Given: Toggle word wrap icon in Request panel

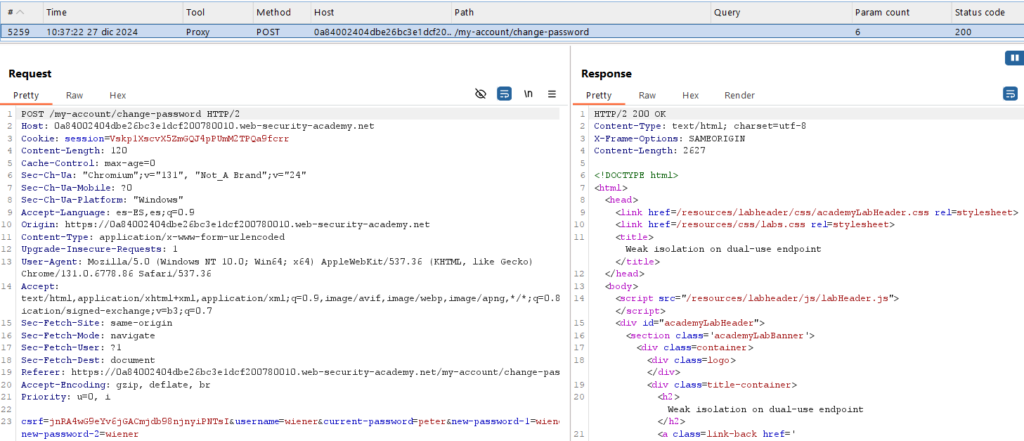Looking at the screenshot, I should (504, 94).
